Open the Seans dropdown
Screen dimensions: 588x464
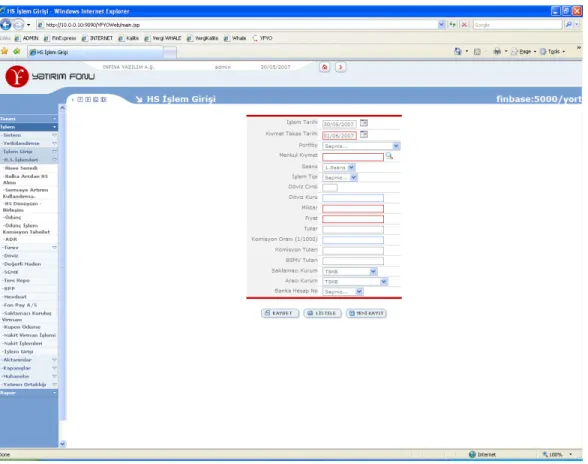tap(339, 167)
